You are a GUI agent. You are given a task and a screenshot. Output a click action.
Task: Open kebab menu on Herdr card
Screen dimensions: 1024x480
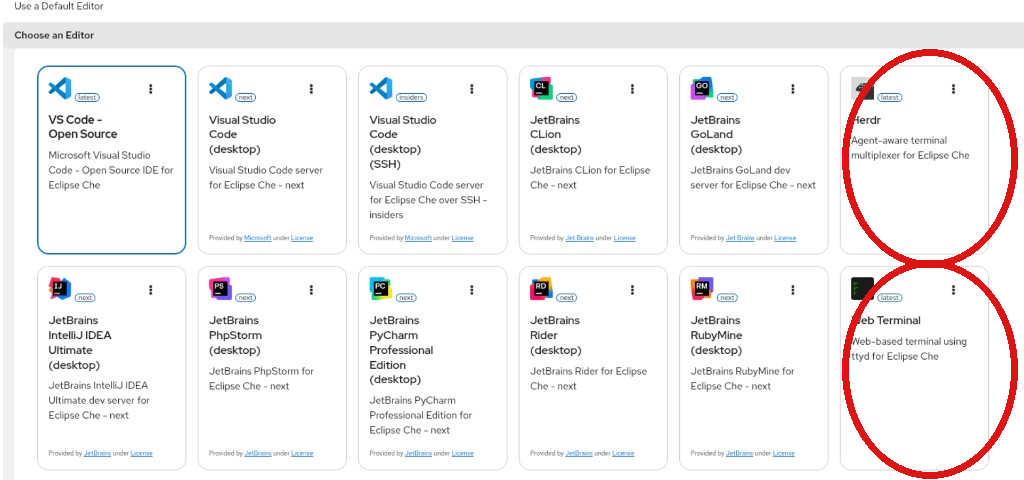pos(953,89)
